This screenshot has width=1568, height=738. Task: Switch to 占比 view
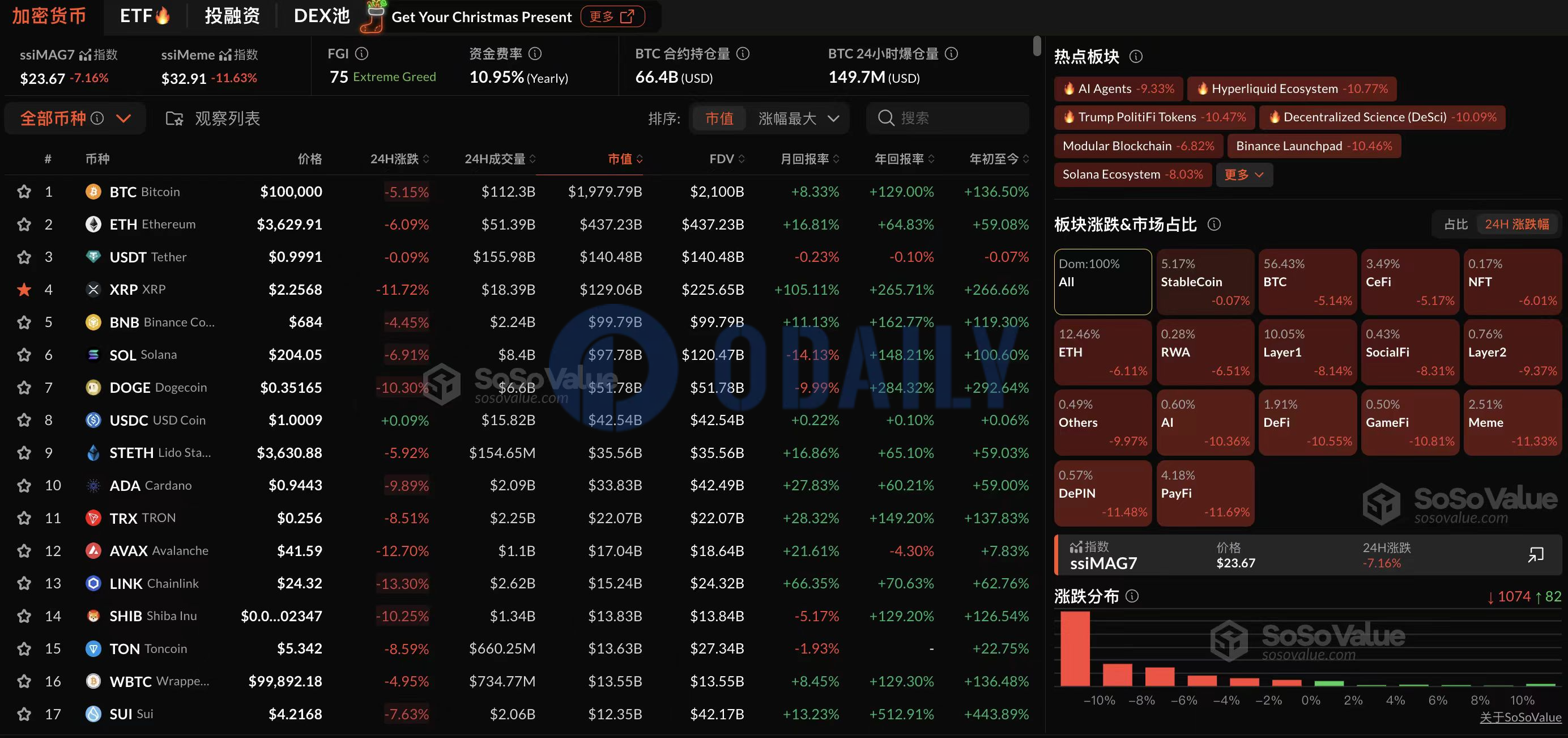1455,224
